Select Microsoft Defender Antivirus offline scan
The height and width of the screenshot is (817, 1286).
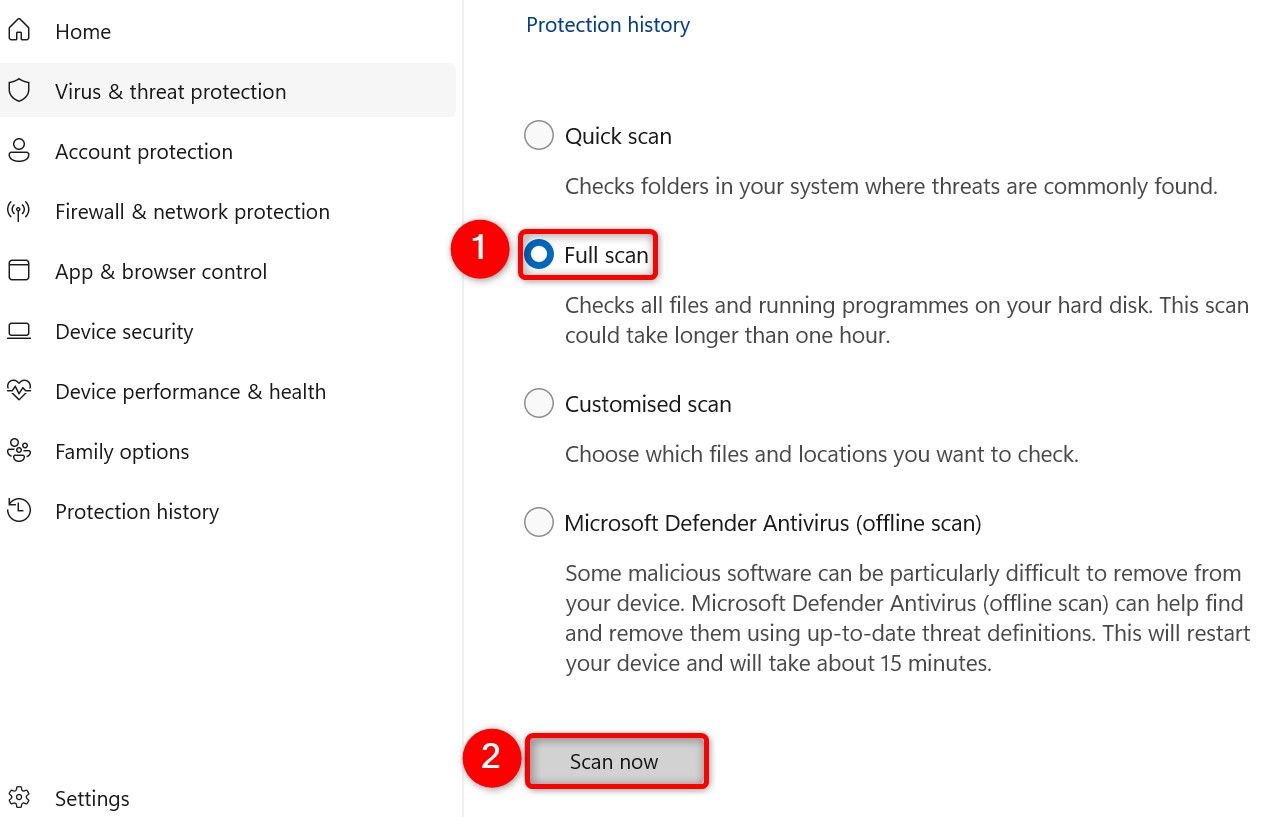tap(539, 522)
